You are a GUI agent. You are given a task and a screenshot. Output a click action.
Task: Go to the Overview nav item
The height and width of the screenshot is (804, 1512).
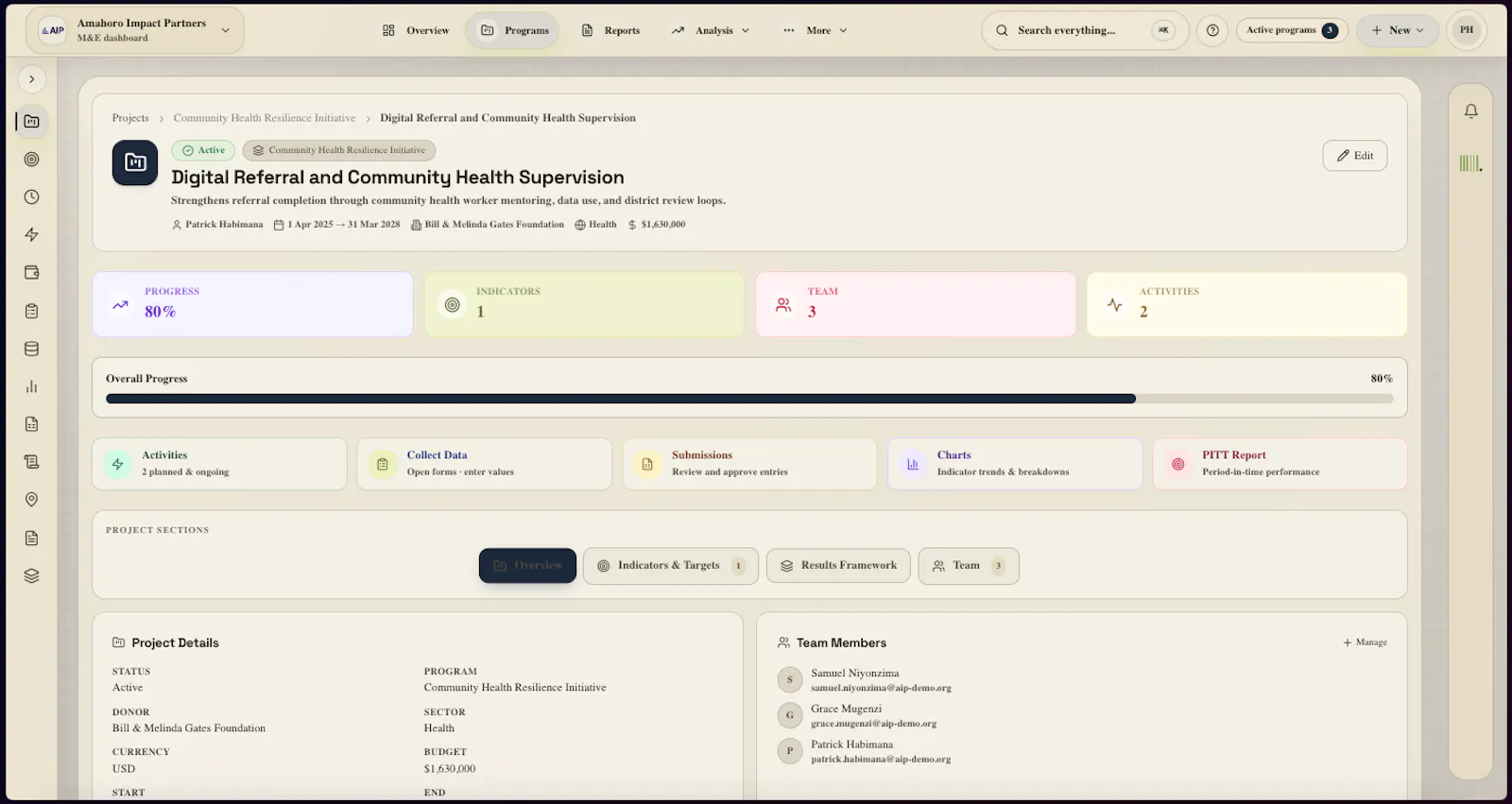(416, 30)
